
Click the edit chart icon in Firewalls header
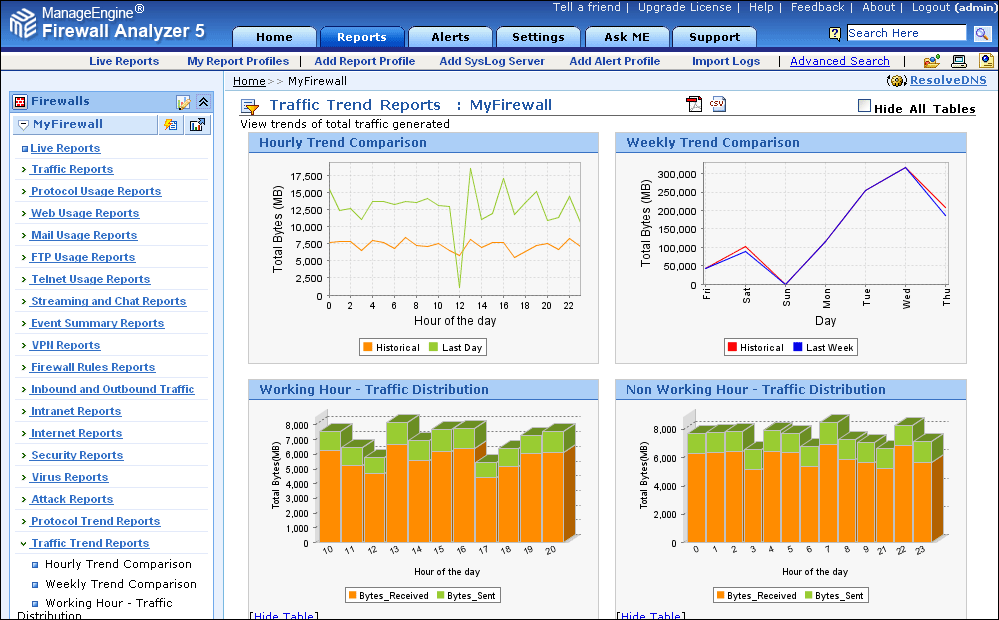(x=183, y=102)
